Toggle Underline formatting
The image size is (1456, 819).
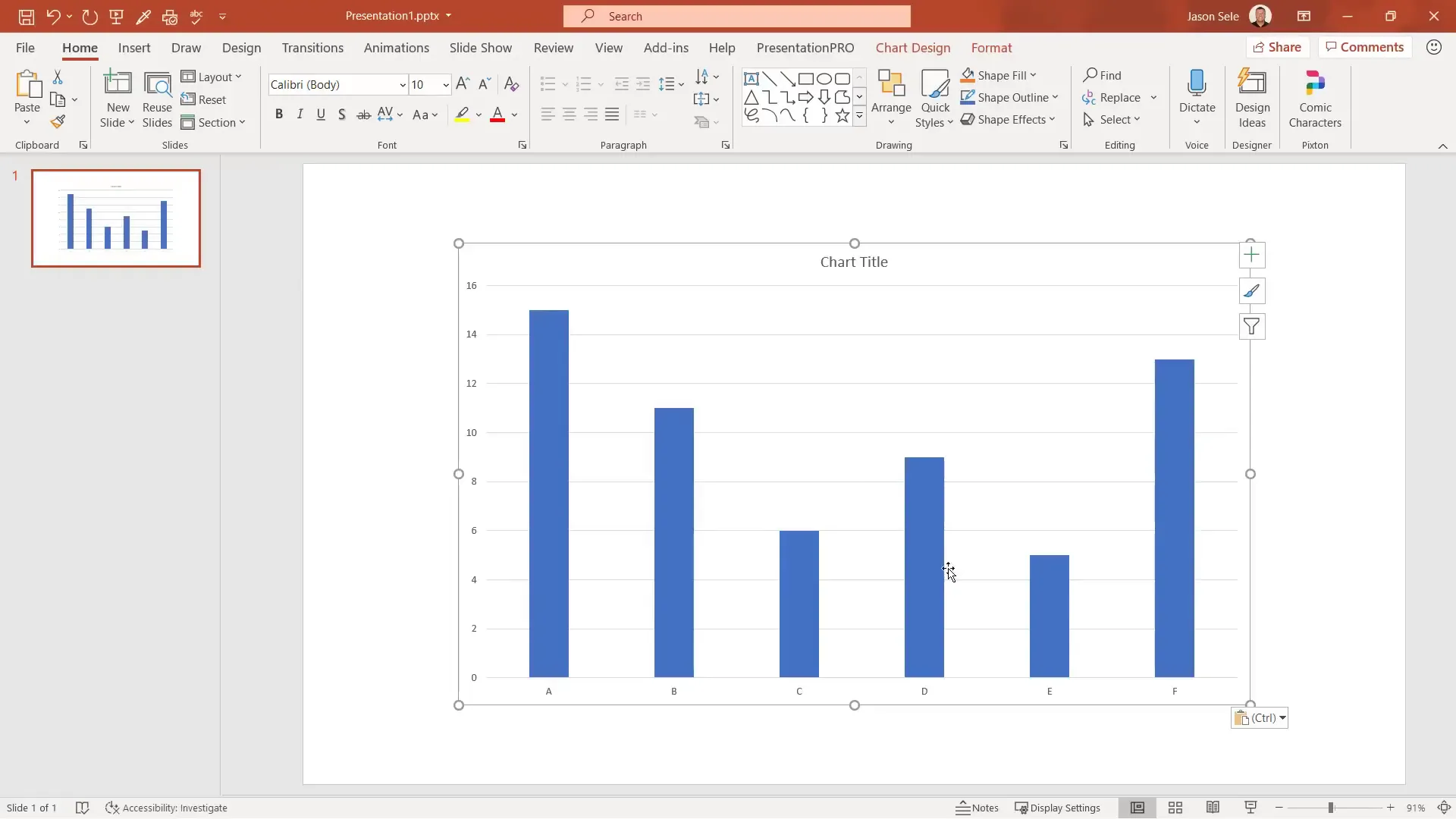click(321, 115)
